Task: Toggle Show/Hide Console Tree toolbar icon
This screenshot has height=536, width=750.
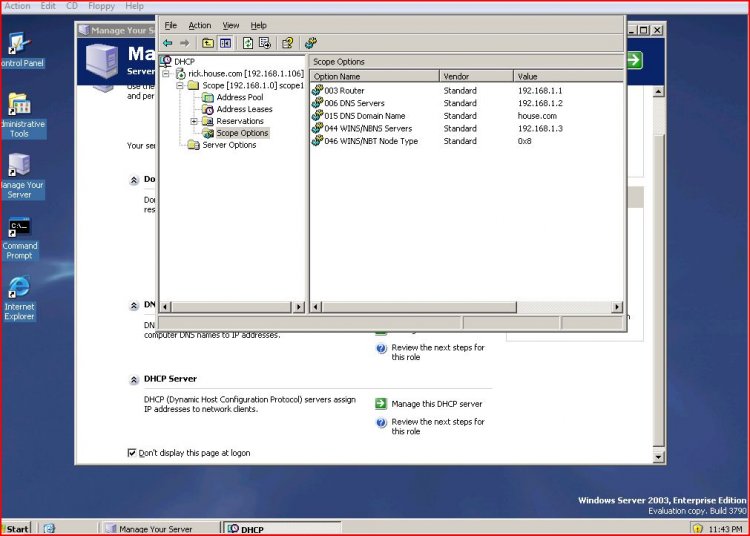Action: [x=225, y=43]
